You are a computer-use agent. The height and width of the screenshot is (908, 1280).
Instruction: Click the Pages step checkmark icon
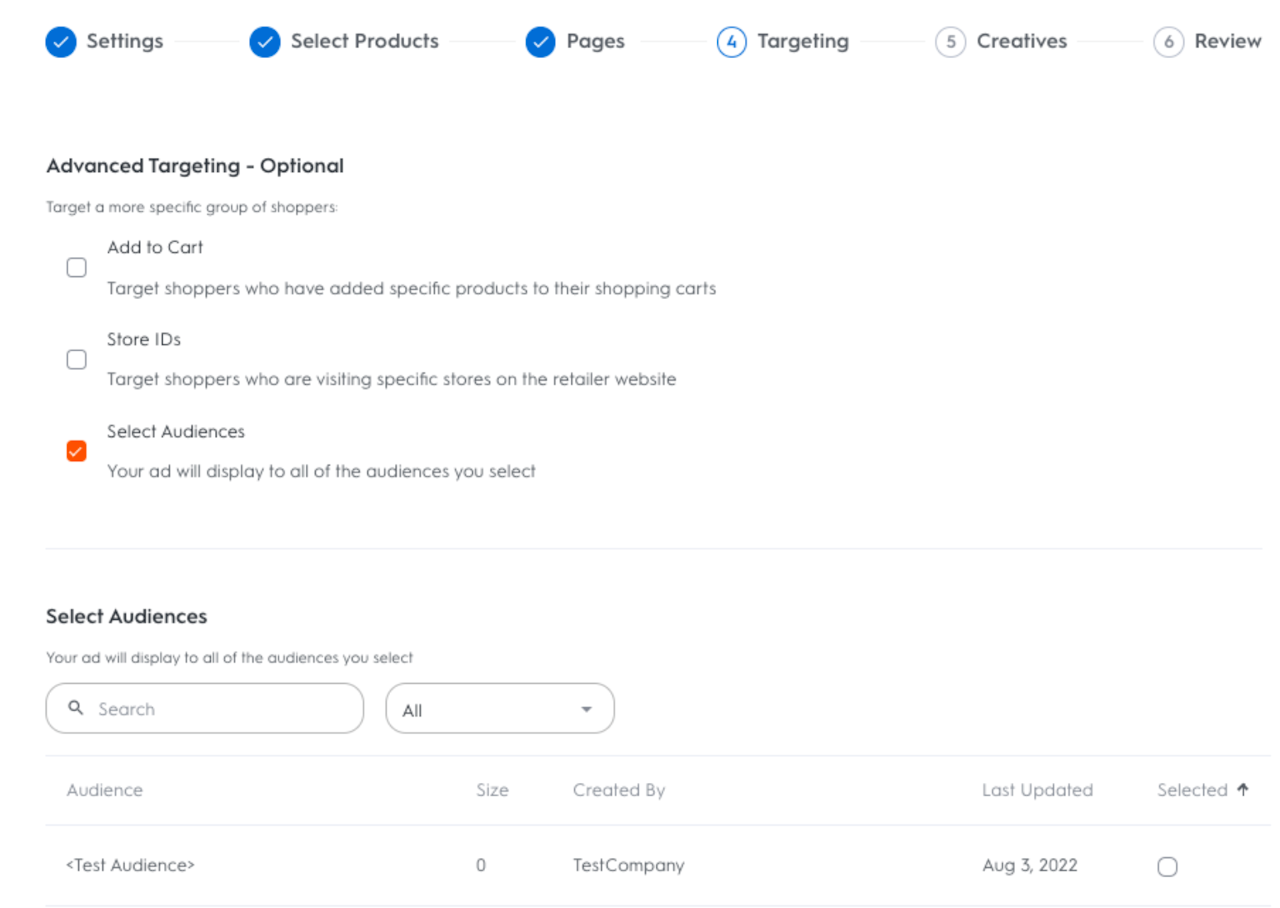point(540,42)
